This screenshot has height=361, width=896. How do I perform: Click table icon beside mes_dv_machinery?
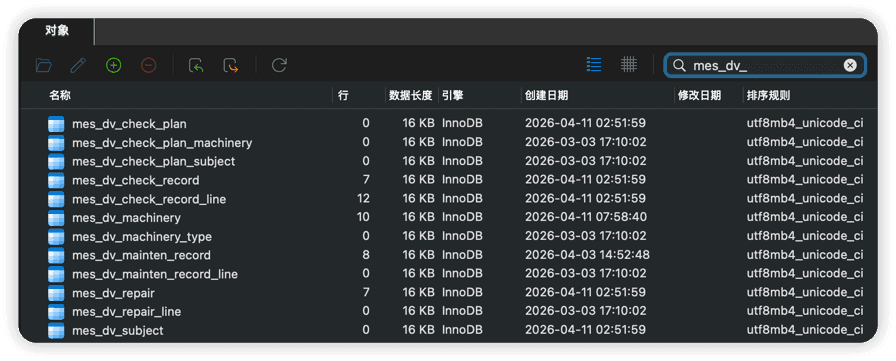pos(56,218)
